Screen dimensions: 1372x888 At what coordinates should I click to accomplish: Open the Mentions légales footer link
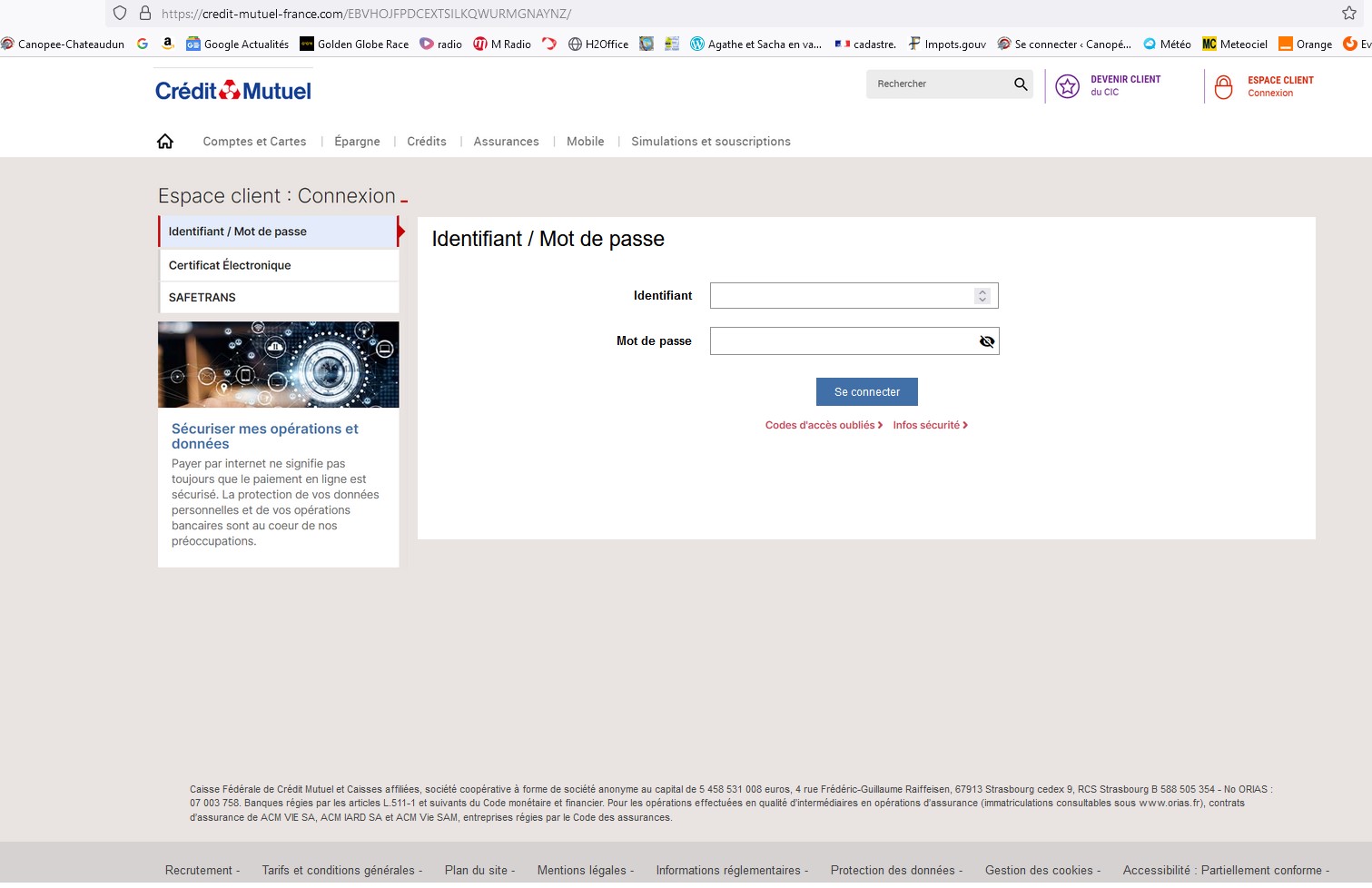[582, 870]
